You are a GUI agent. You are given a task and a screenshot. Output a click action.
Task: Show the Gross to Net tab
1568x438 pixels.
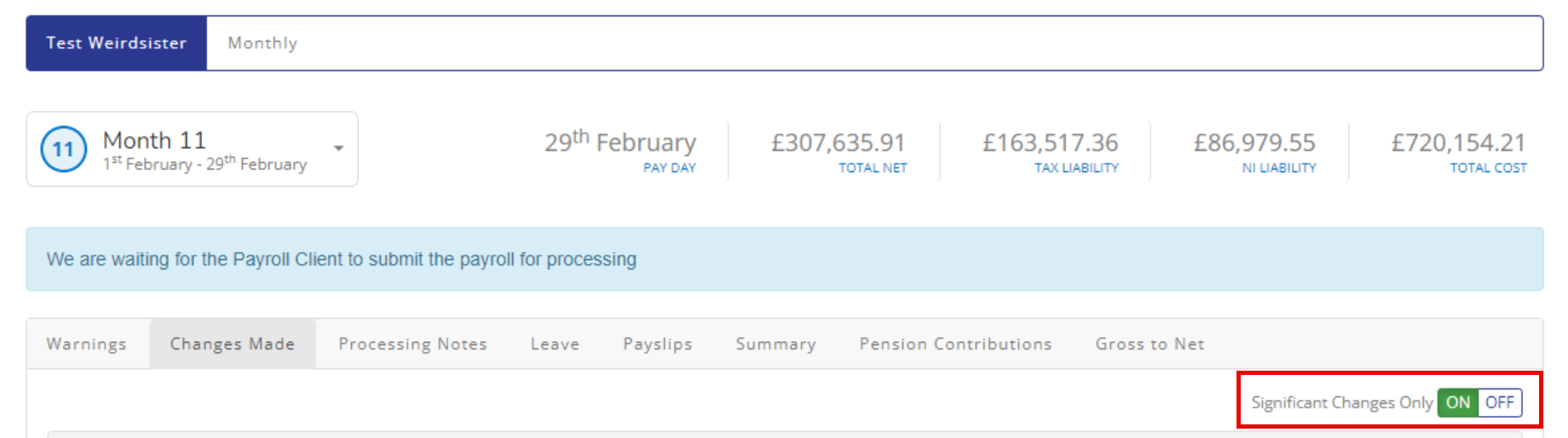tap(1150, 344)
